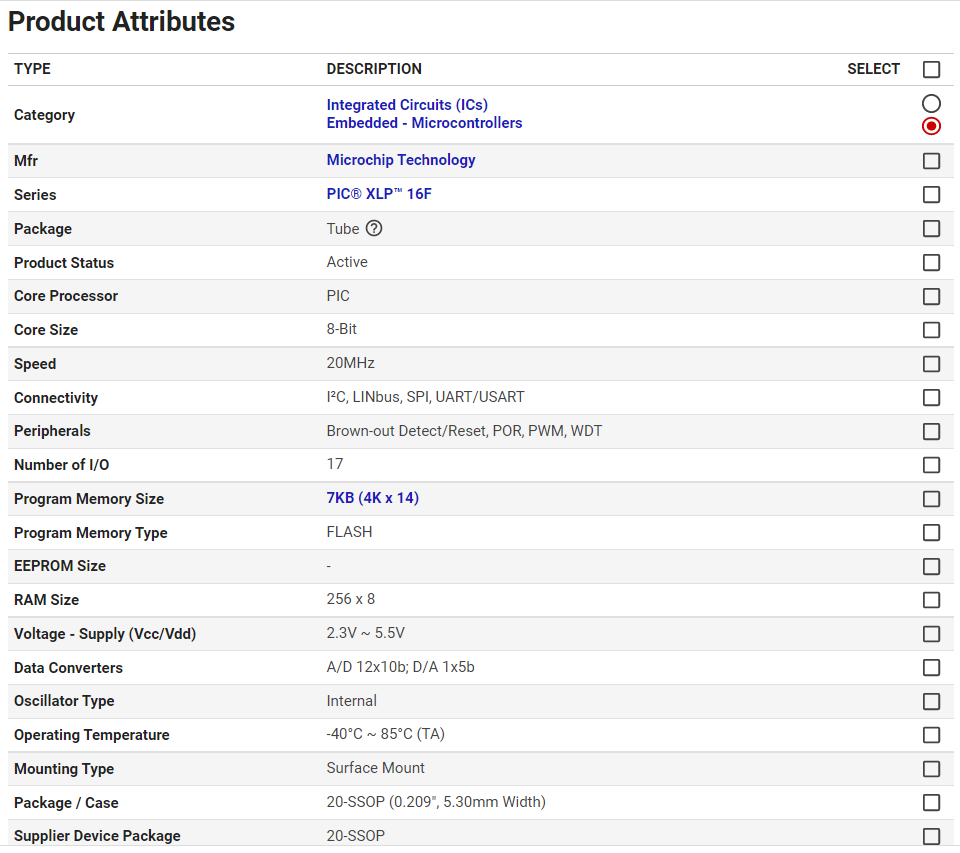Tick the Mfr row checkbox

[x=931, y=161]
